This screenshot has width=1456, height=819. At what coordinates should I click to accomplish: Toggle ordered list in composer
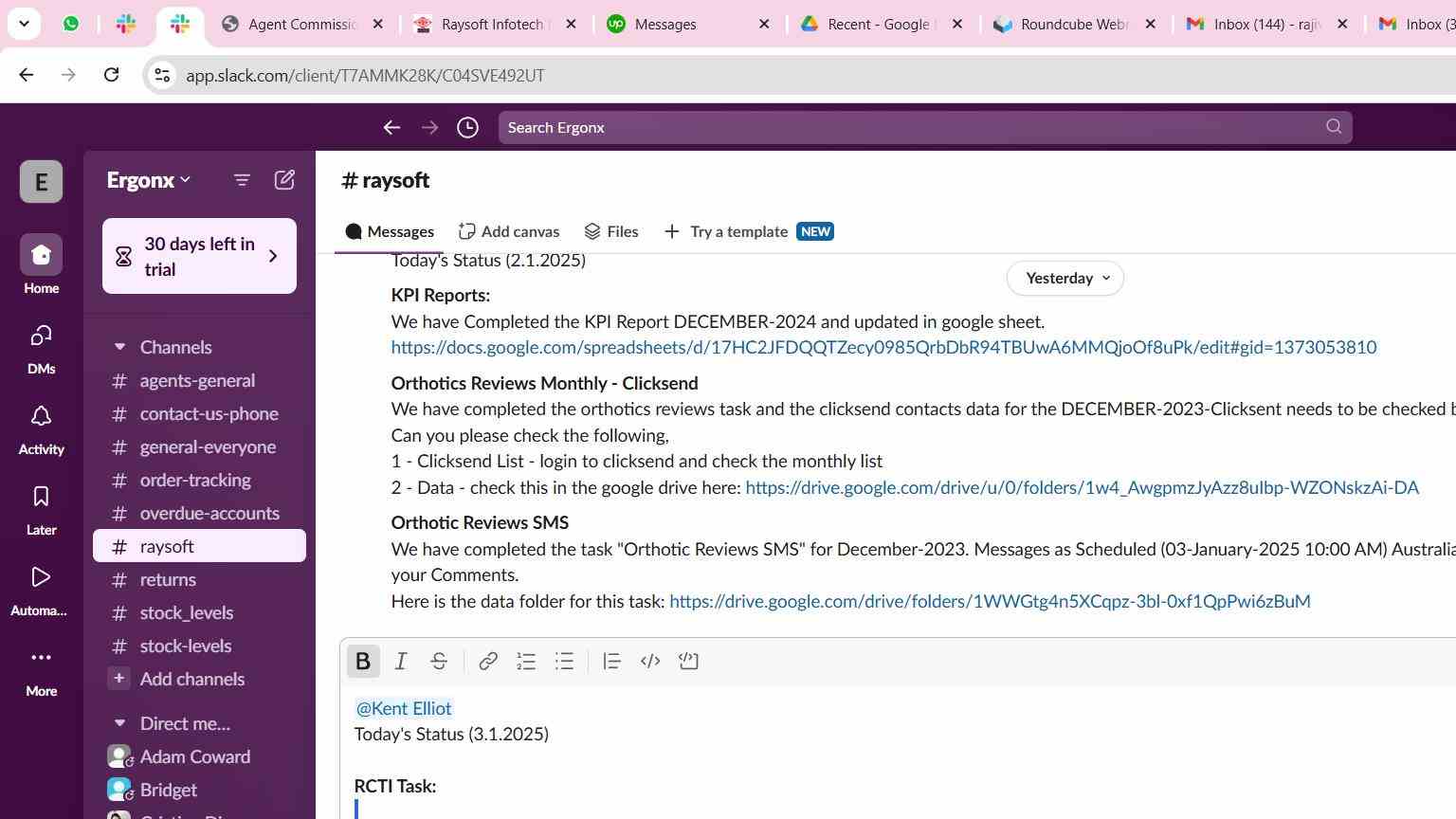click(x=526, y=662)
